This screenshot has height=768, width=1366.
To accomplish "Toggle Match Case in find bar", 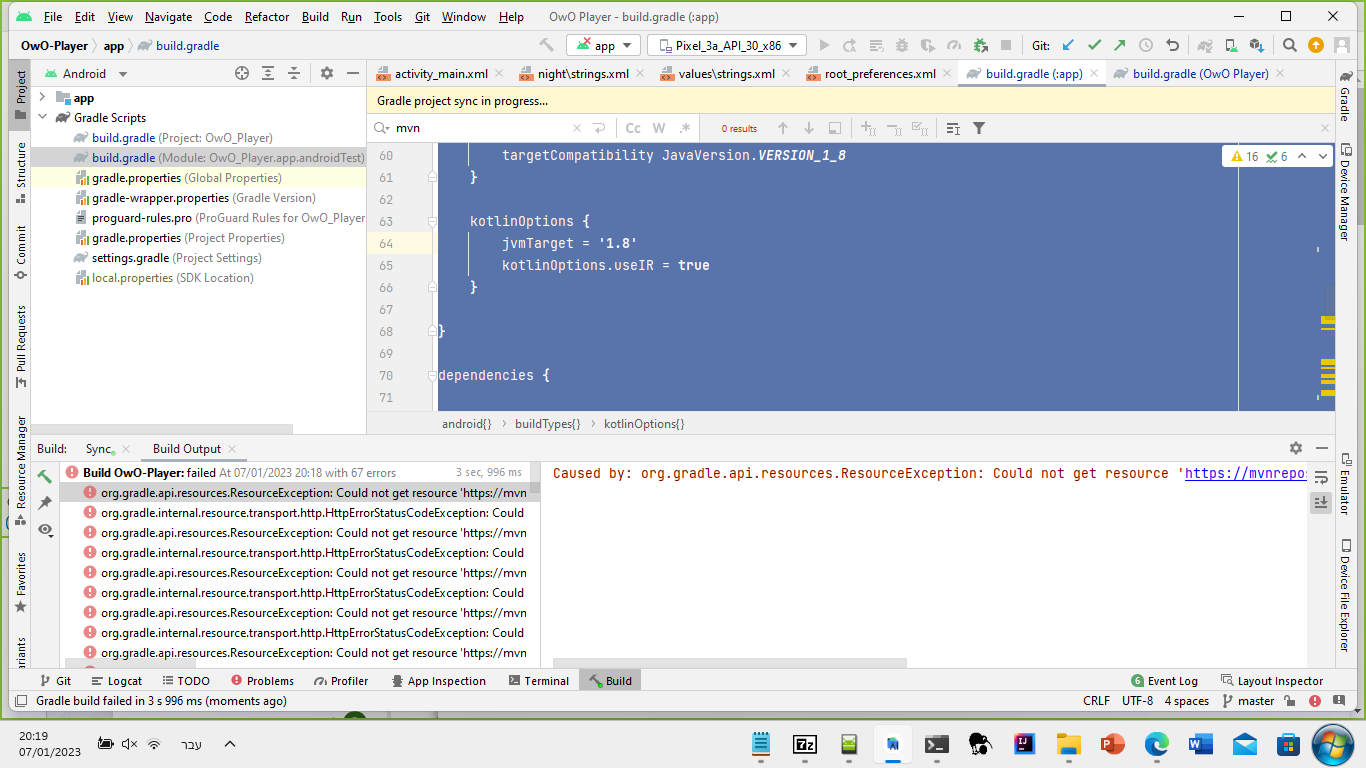I will [x=633, y=128].
